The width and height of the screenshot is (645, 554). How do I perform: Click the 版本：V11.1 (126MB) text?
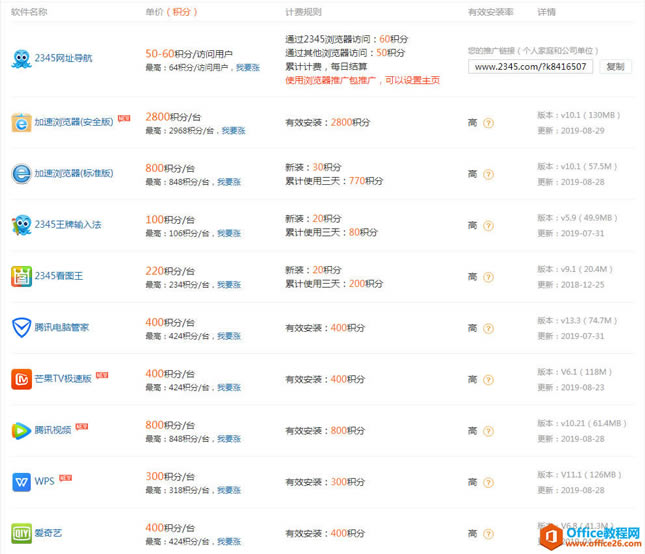pos(579,475)
